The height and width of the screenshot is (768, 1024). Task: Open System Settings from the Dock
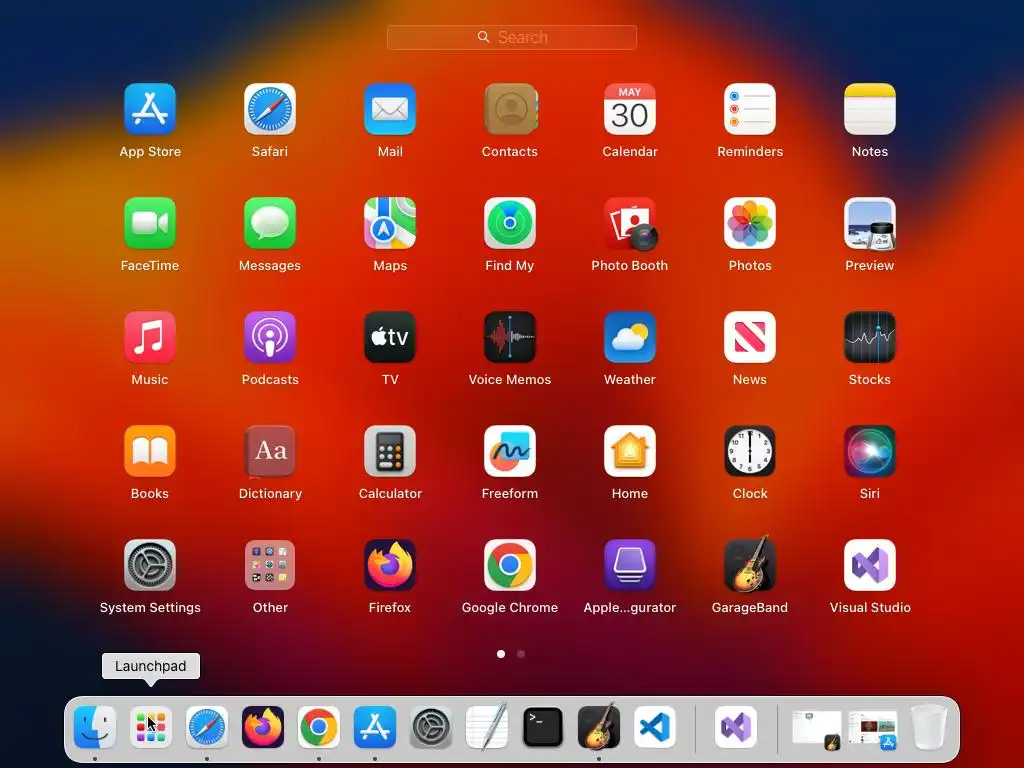[x=431, y=727]
